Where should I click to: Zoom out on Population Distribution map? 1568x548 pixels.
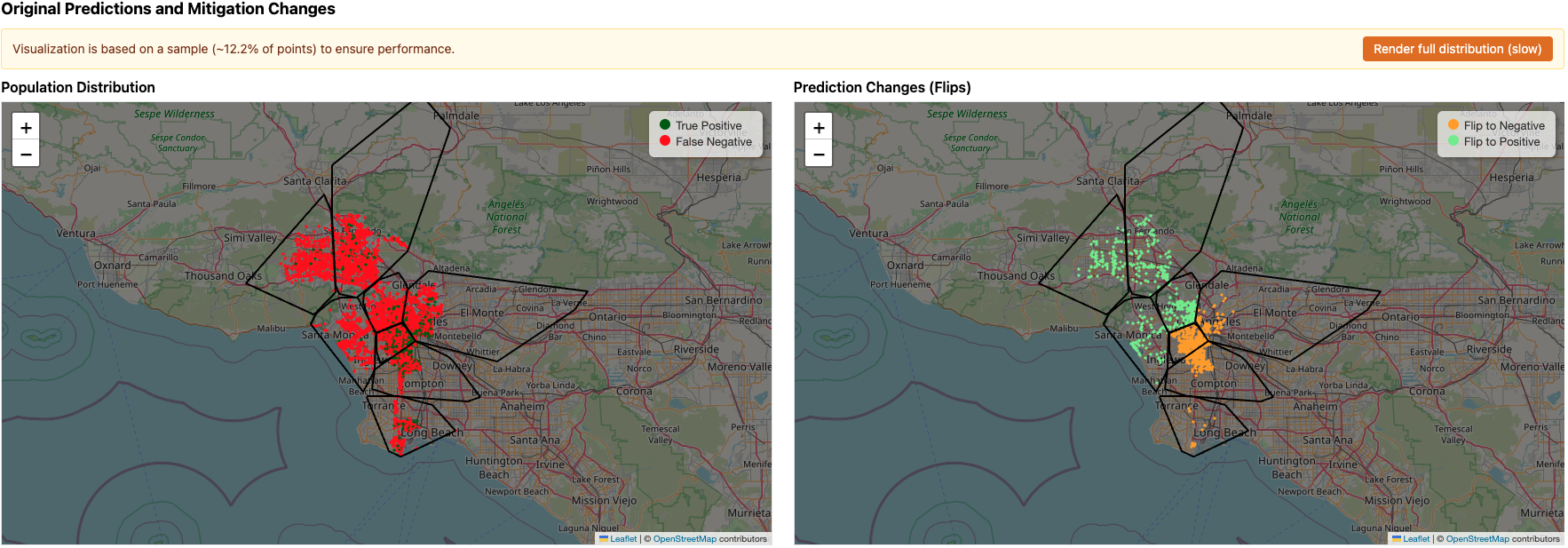tap(26, 154)
